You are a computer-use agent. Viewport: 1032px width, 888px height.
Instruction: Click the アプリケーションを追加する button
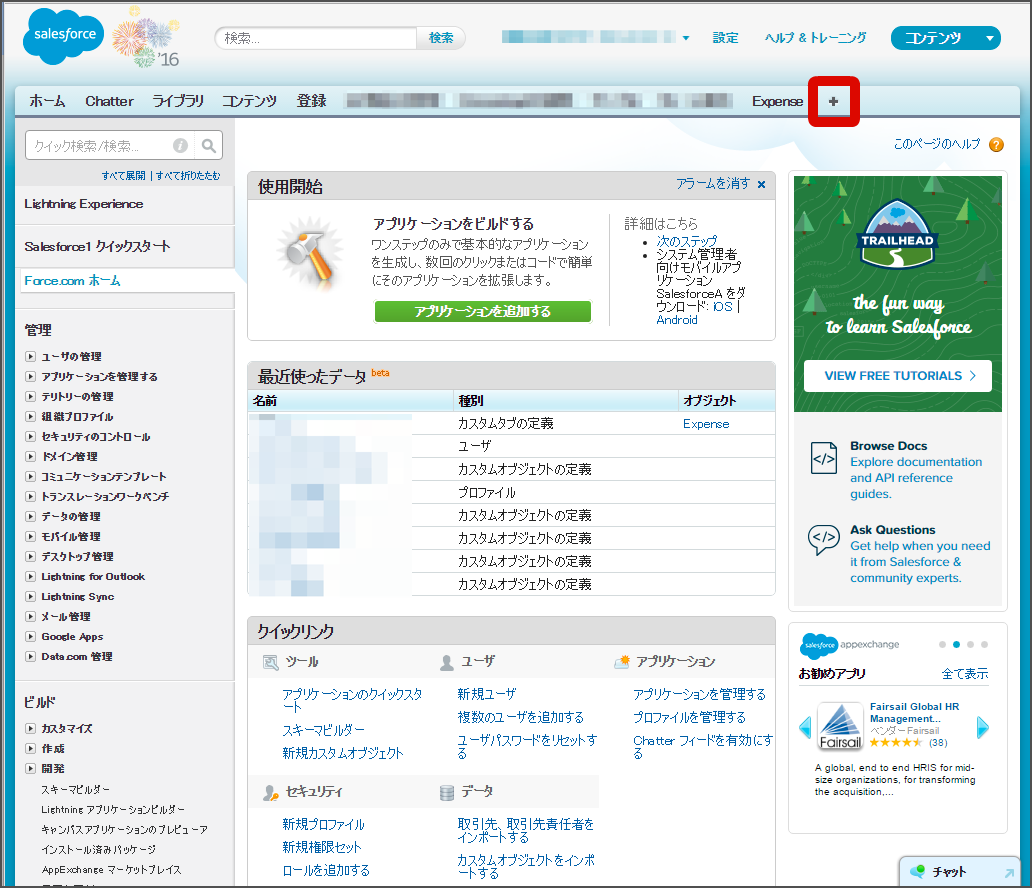pyautogui.click(x=482, y=311)
